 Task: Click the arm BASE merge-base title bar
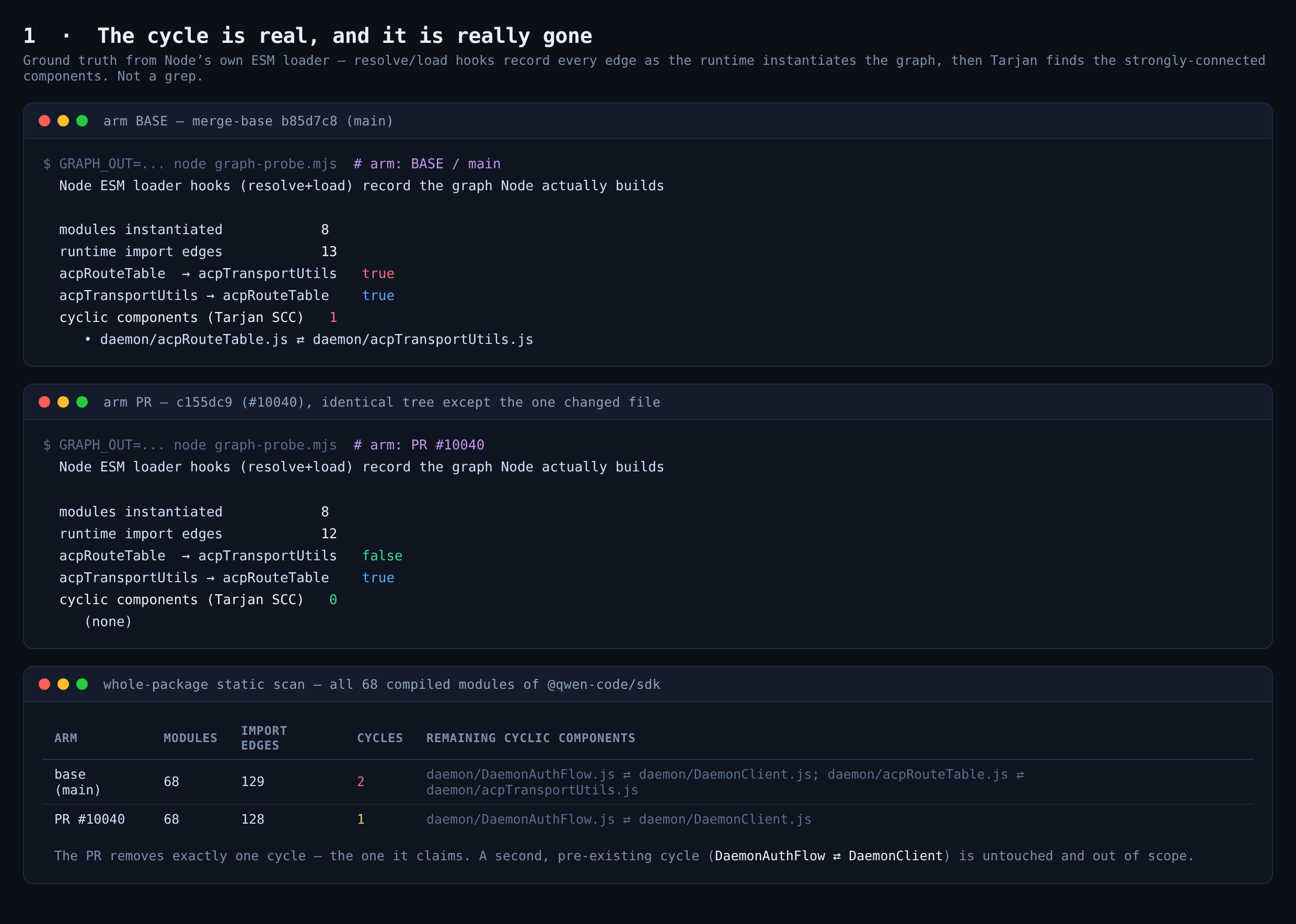pos(648,121)
